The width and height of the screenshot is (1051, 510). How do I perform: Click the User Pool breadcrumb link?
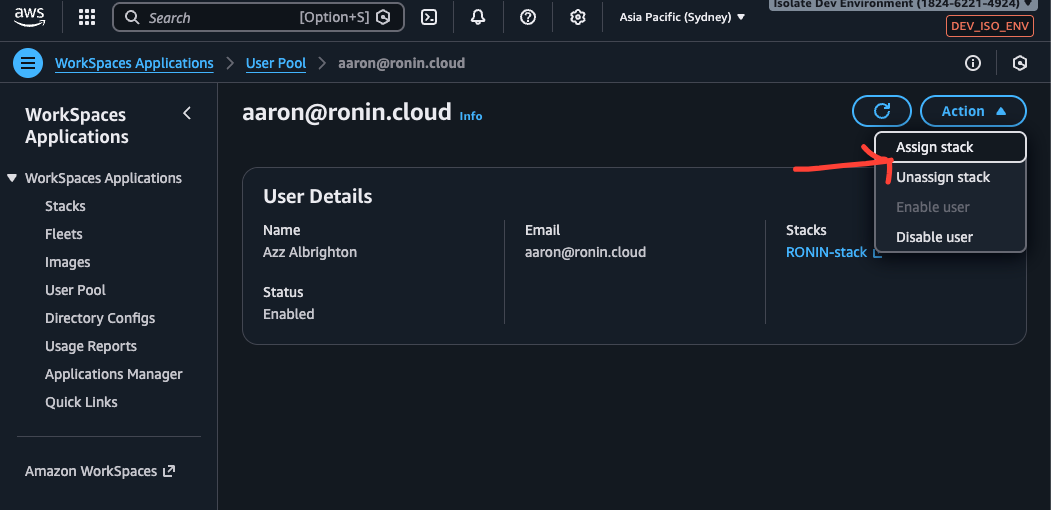[x=276, y=64]
